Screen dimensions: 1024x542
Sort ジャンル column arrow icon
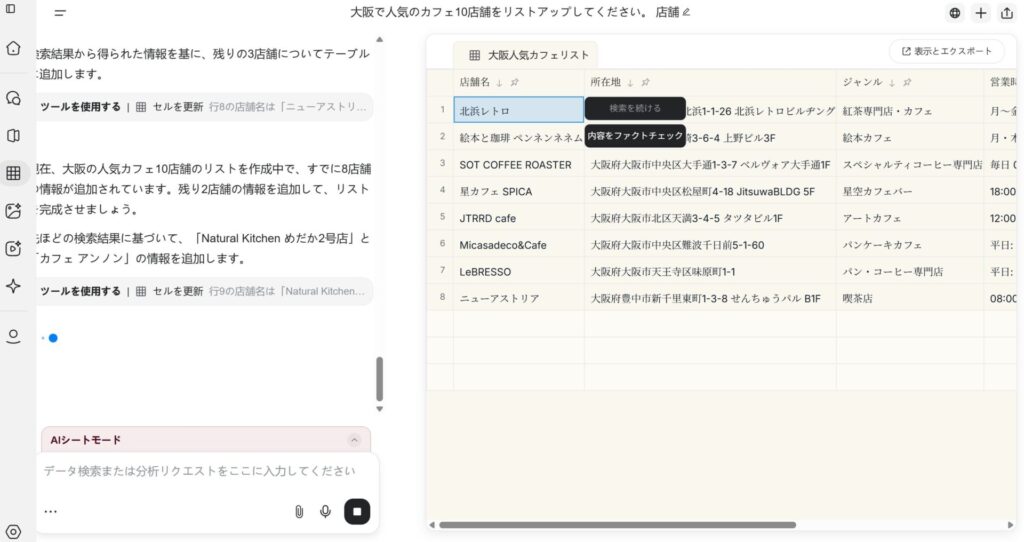tap(892, 83)
